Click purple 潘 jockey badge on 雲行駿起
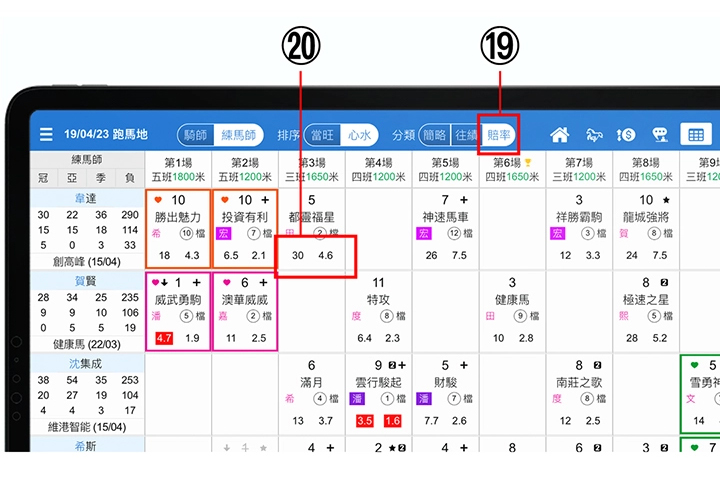720x480 pixels. 357,398
